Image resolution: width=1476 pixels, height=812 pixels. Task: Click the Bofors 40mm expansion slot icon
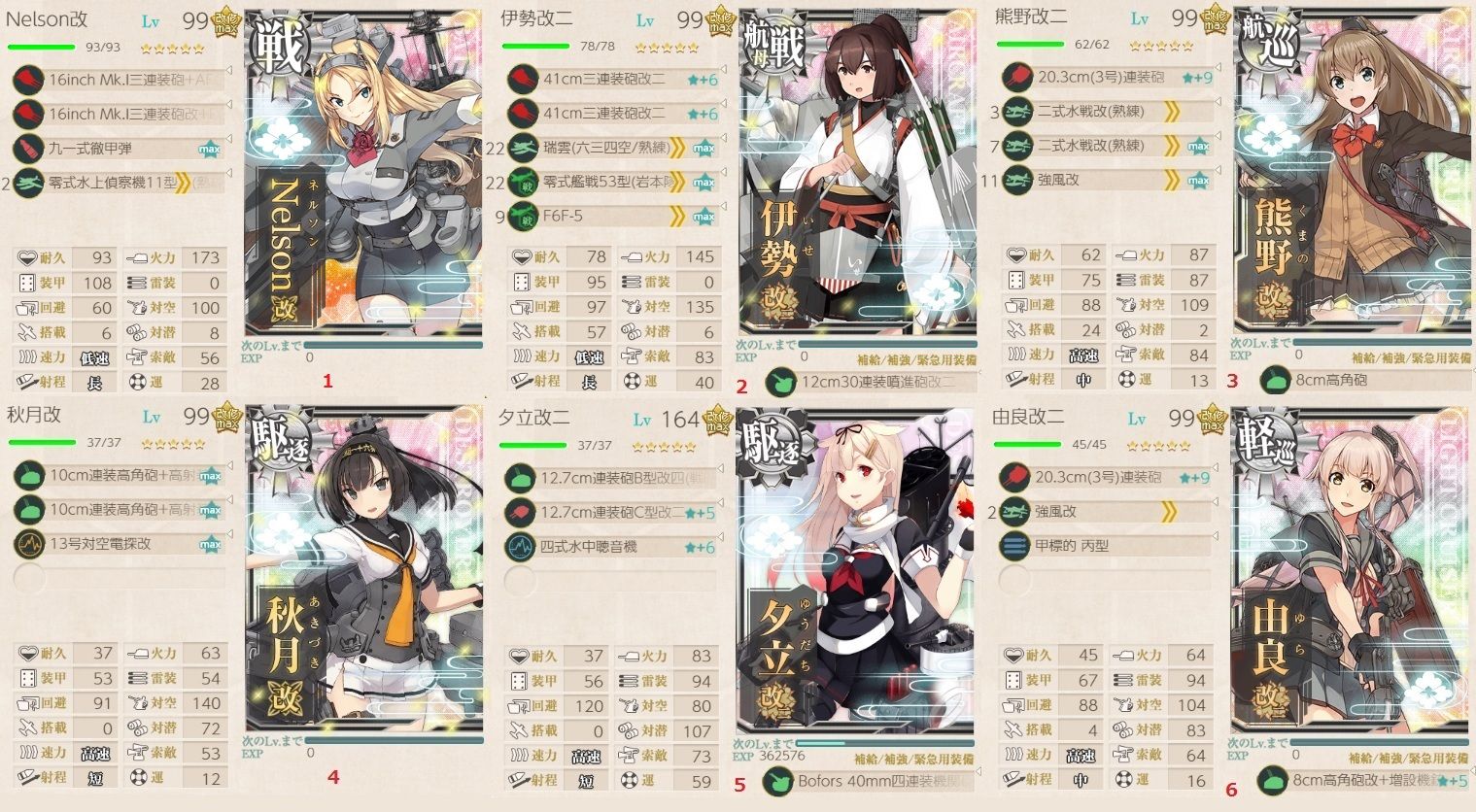coord(777,782)
